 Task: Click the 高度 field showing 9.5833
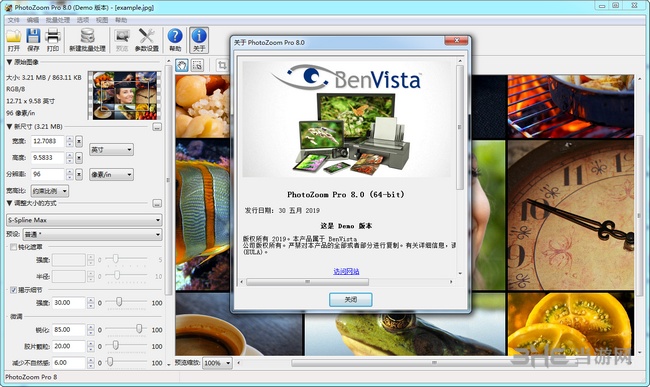48,158
